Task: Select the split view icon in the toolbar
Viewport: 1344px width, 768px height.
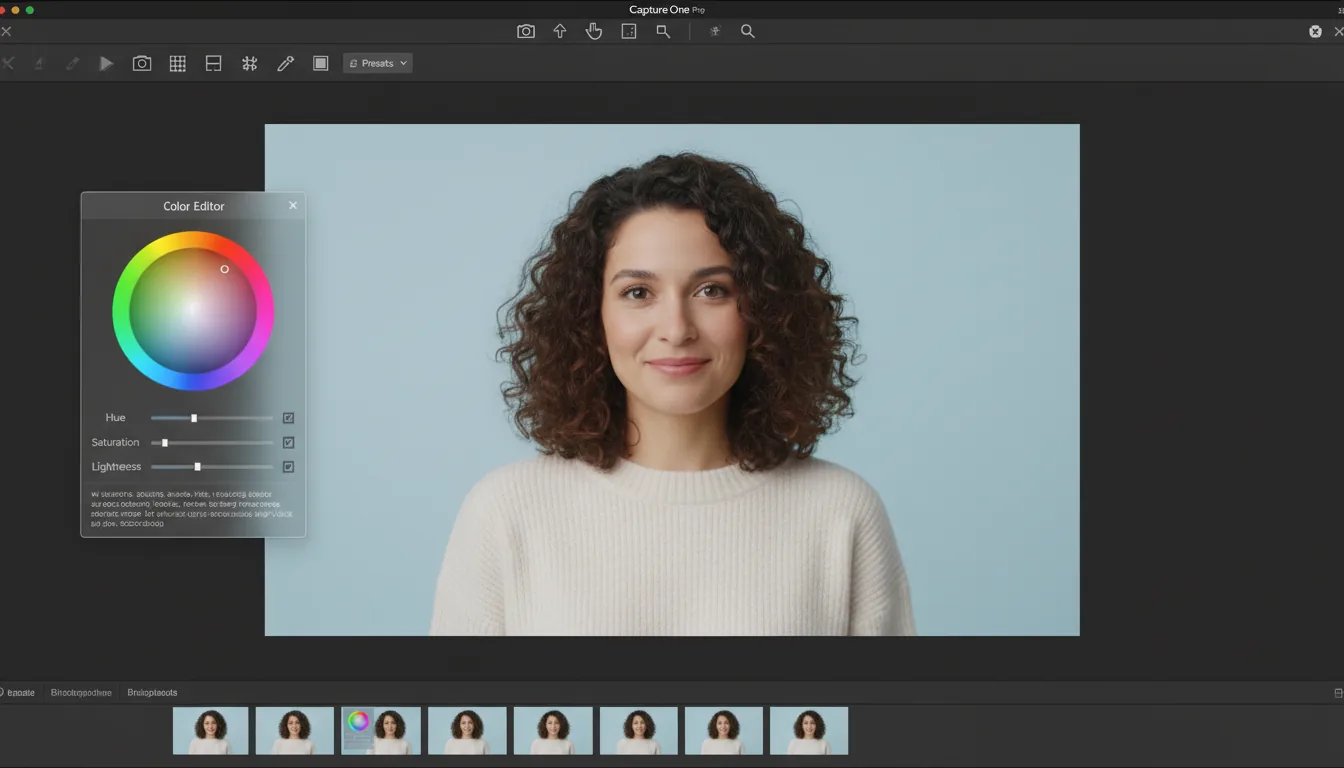Action: click(212, 63)
